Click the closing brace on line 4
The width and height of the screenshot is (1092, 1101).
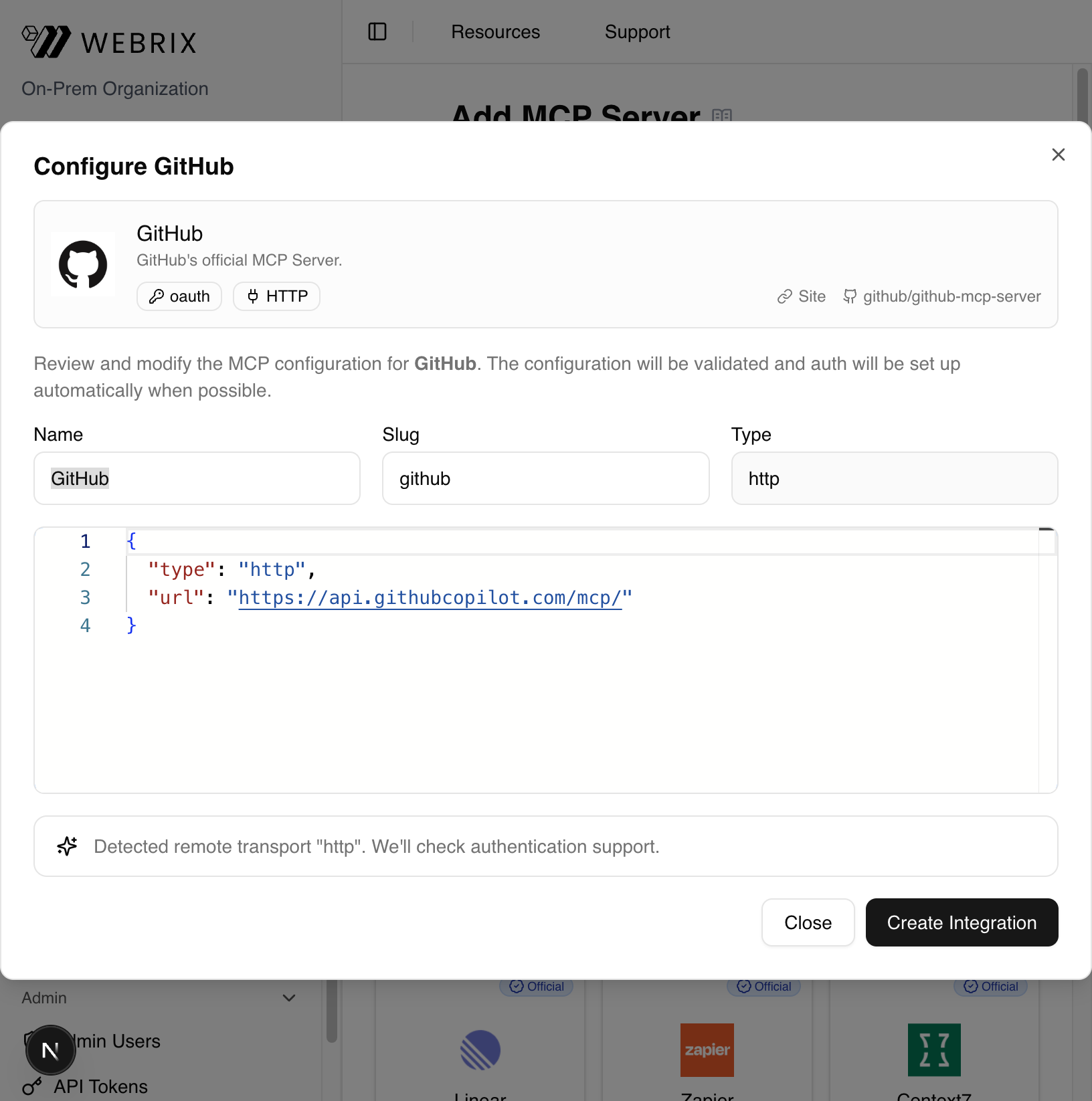[x=131, y=625]
